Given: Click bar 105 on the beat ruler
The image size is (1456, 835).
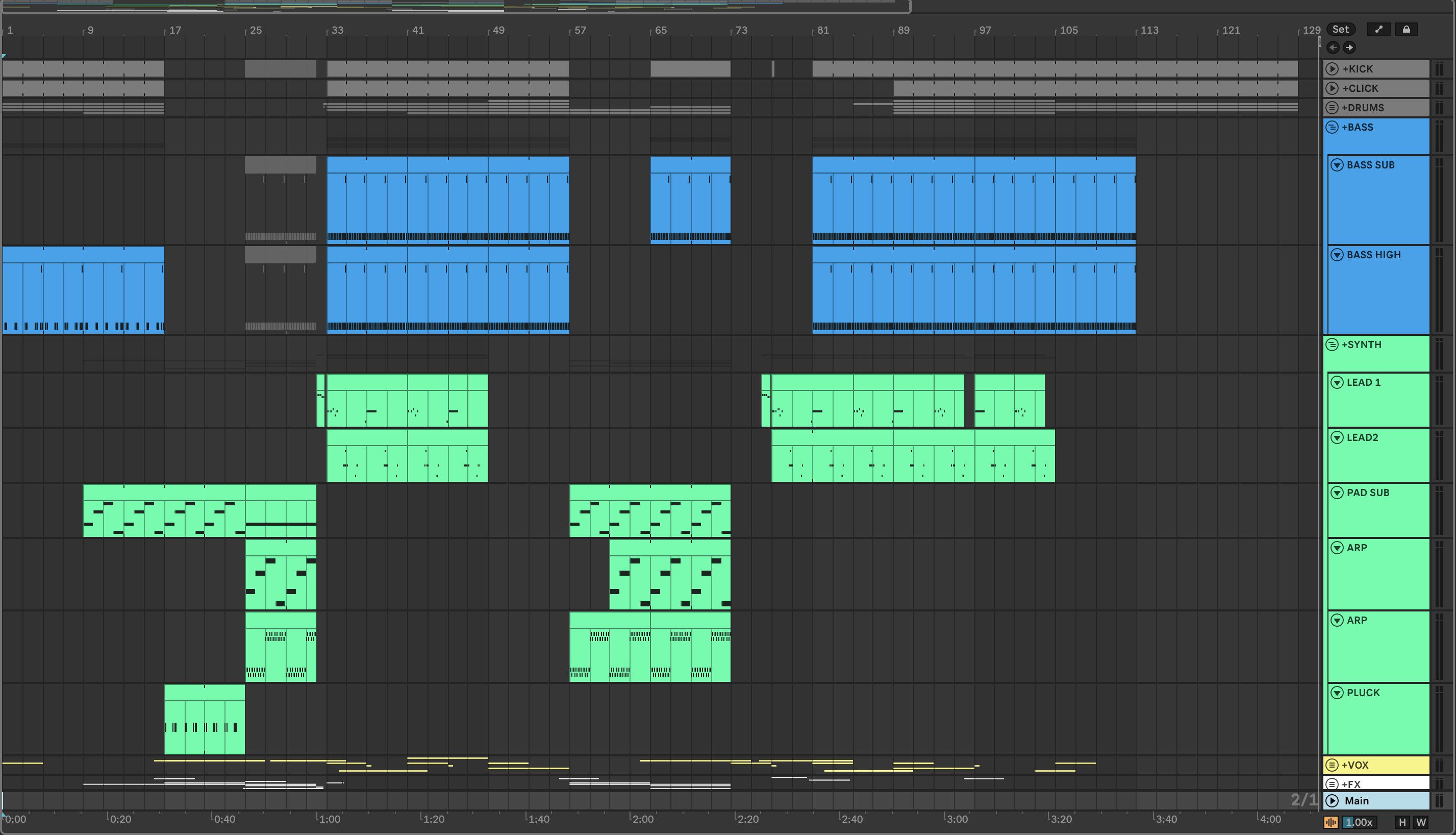Looking at the screenshot, I should pyautogui.click(x=1068, y=30).
